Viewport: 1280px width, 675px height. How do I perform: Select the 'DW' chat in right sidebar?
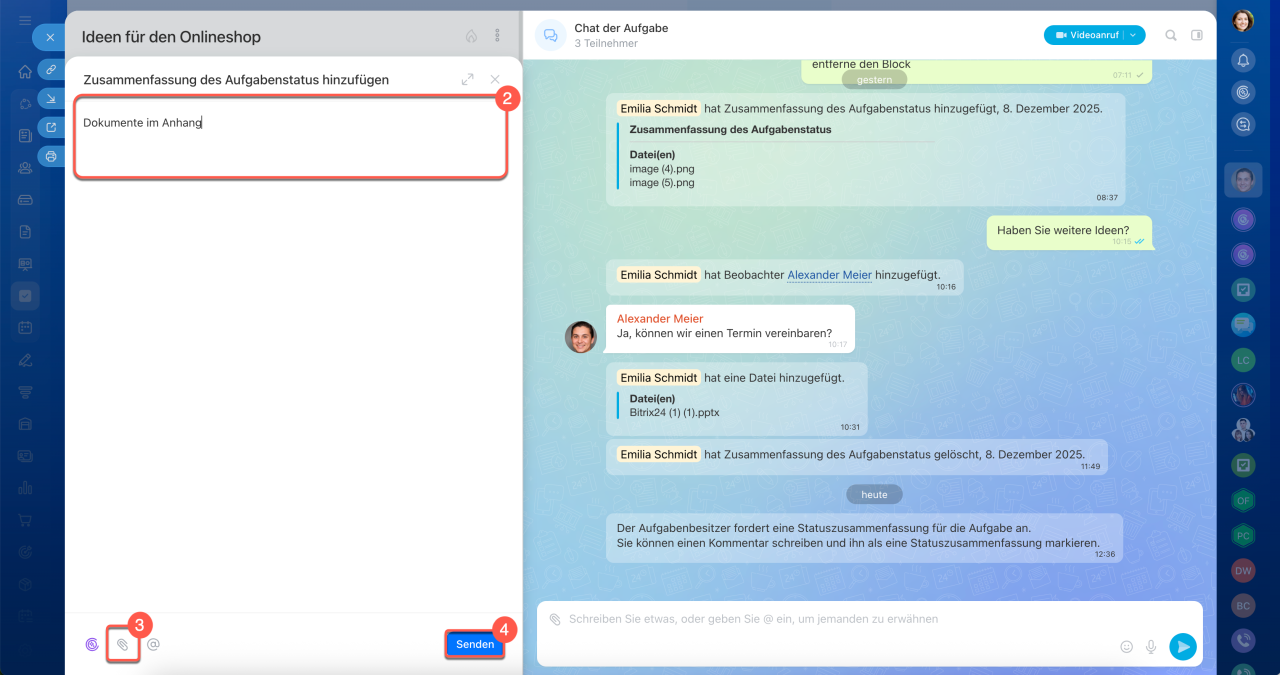(x=1243, y=570)
